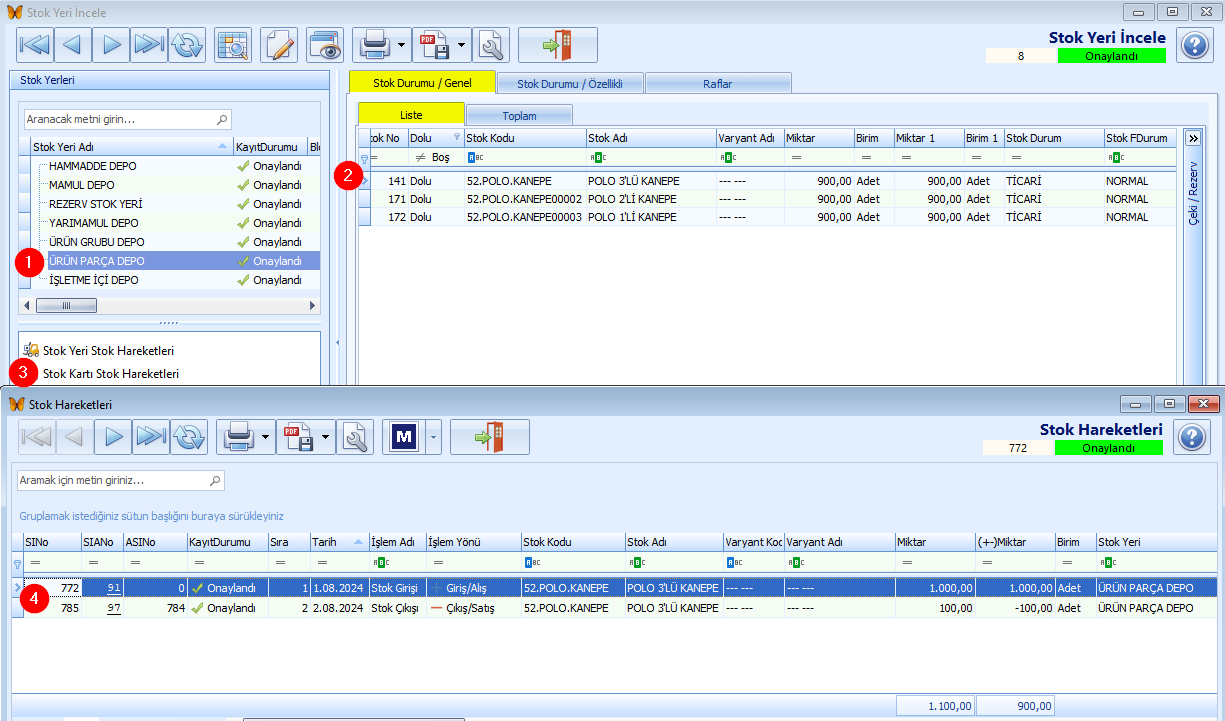Open Stok Yeri Stok Hareketleri link
Screen dimensions: 1225x721
[x=108, y=351]
